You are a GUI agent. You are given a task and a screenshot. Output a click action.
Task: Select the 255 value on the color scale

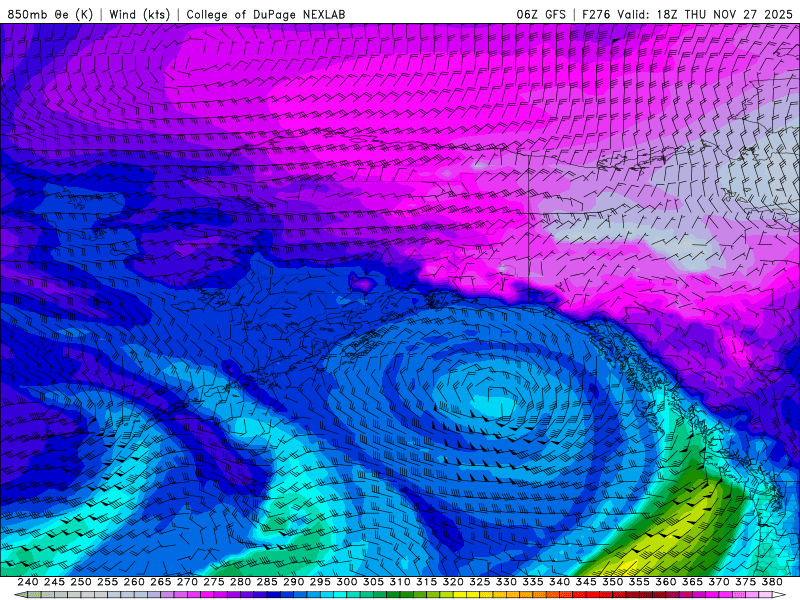pyautogui.click(x=107, y=582)
